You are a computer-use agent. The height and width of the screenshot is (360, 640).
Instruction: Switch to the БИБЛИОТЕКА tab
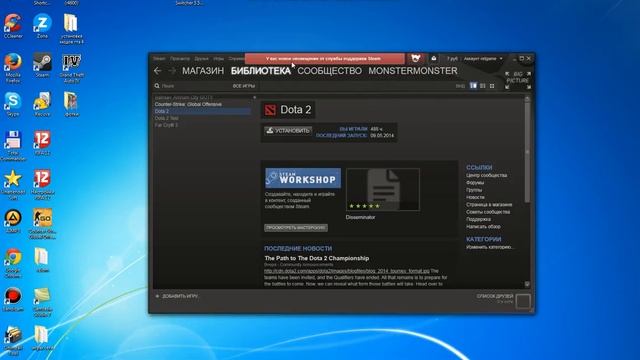[x=261, y=71]
